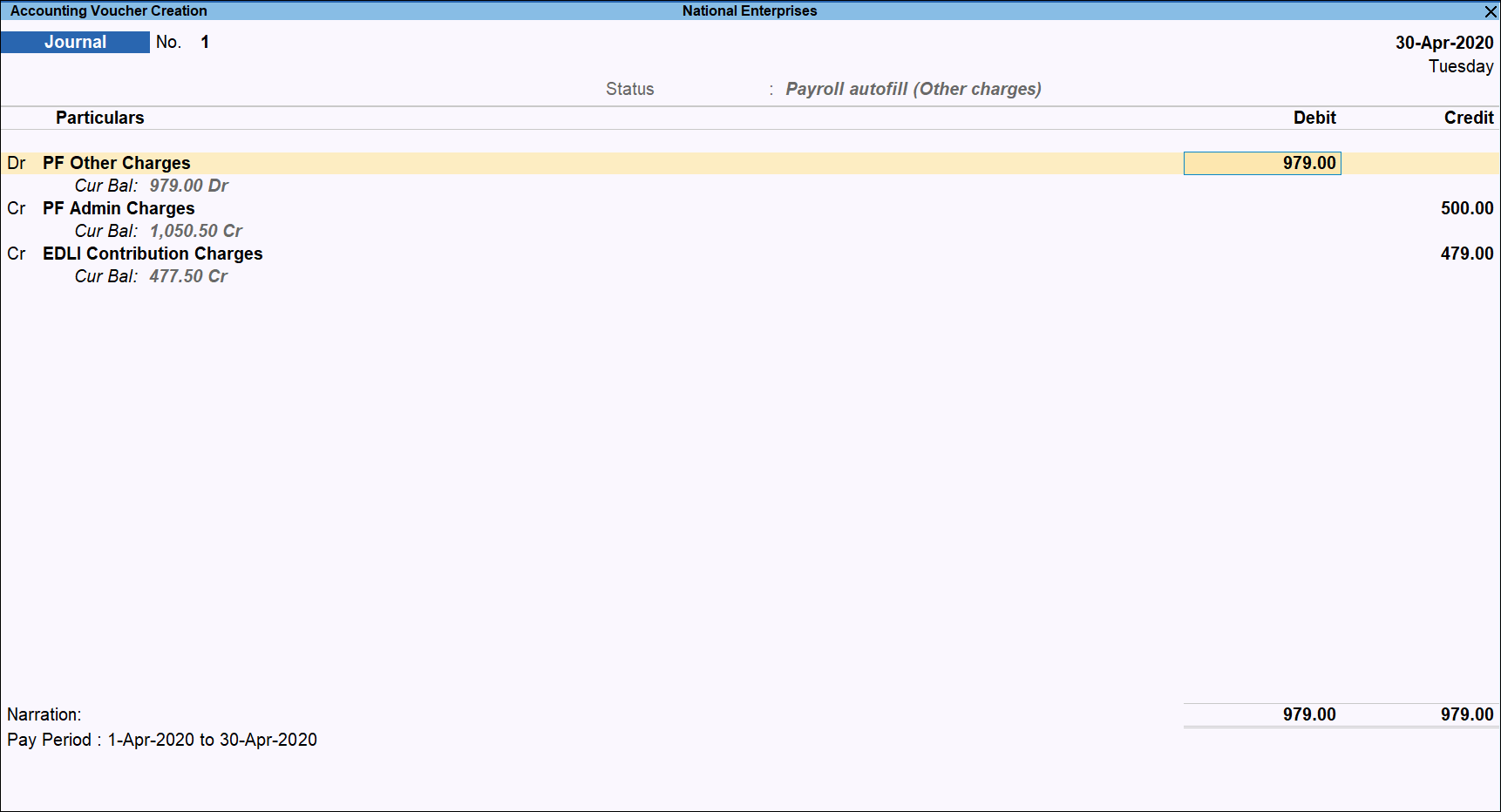Select the PF Other Charges ledger

click(x=116, y=163)
